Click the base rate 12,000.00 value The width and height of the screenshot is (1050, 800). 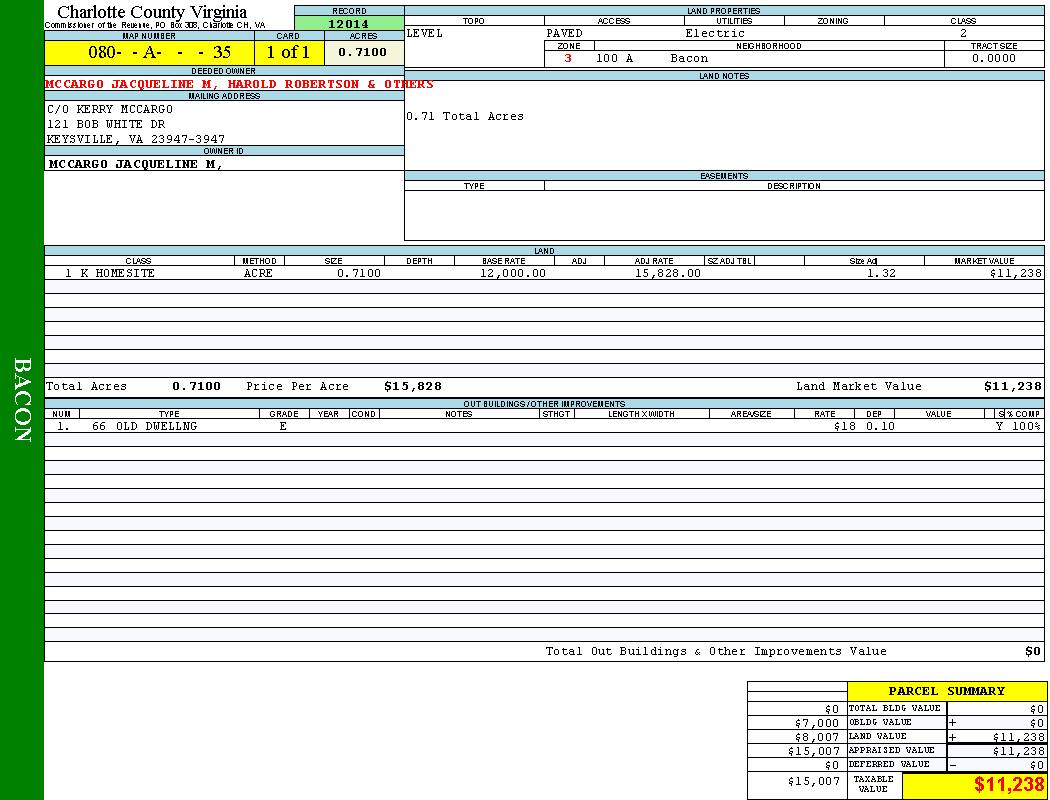(x=512, y=273)
